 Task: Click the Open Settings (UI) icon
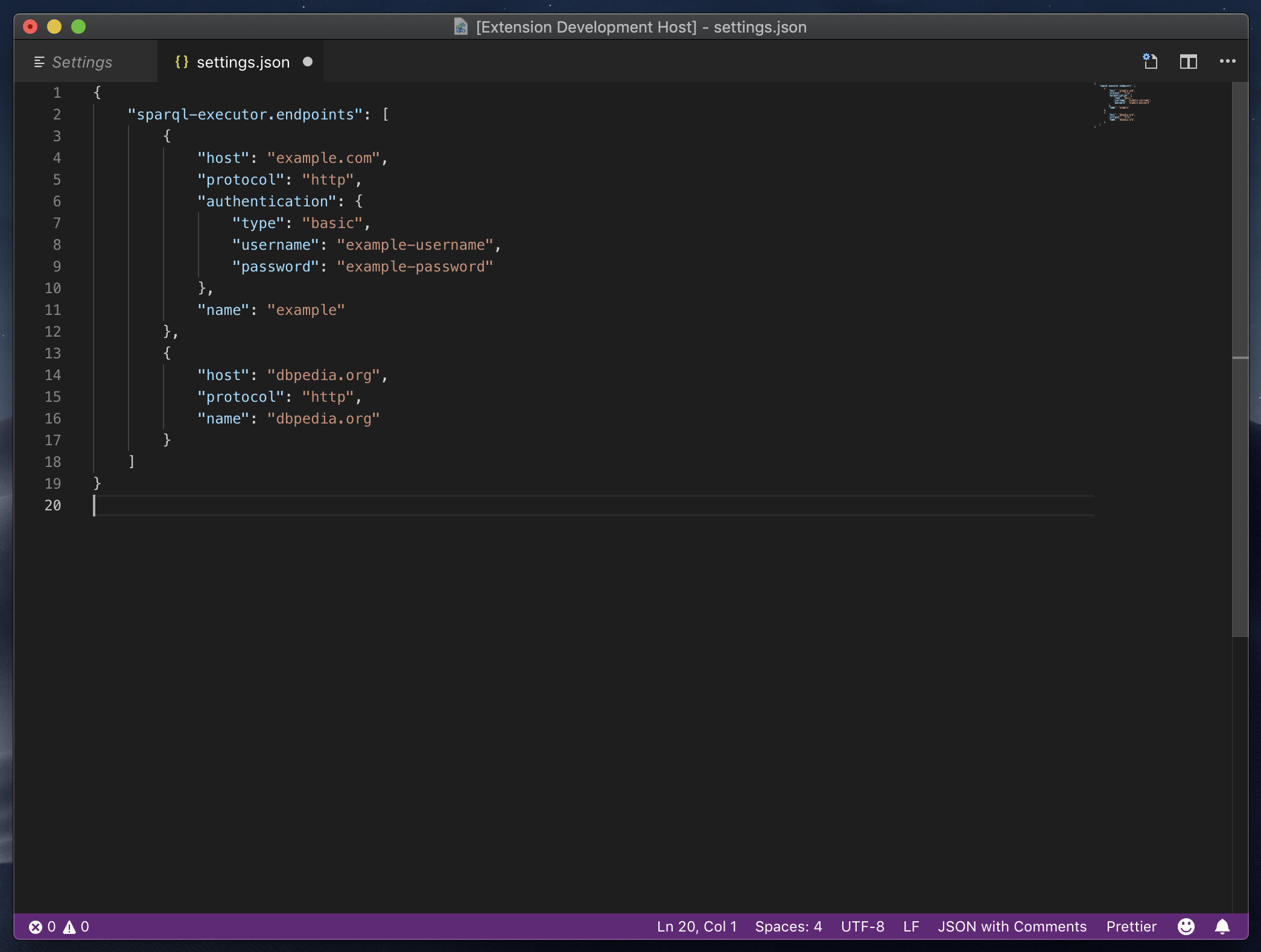1151,62
